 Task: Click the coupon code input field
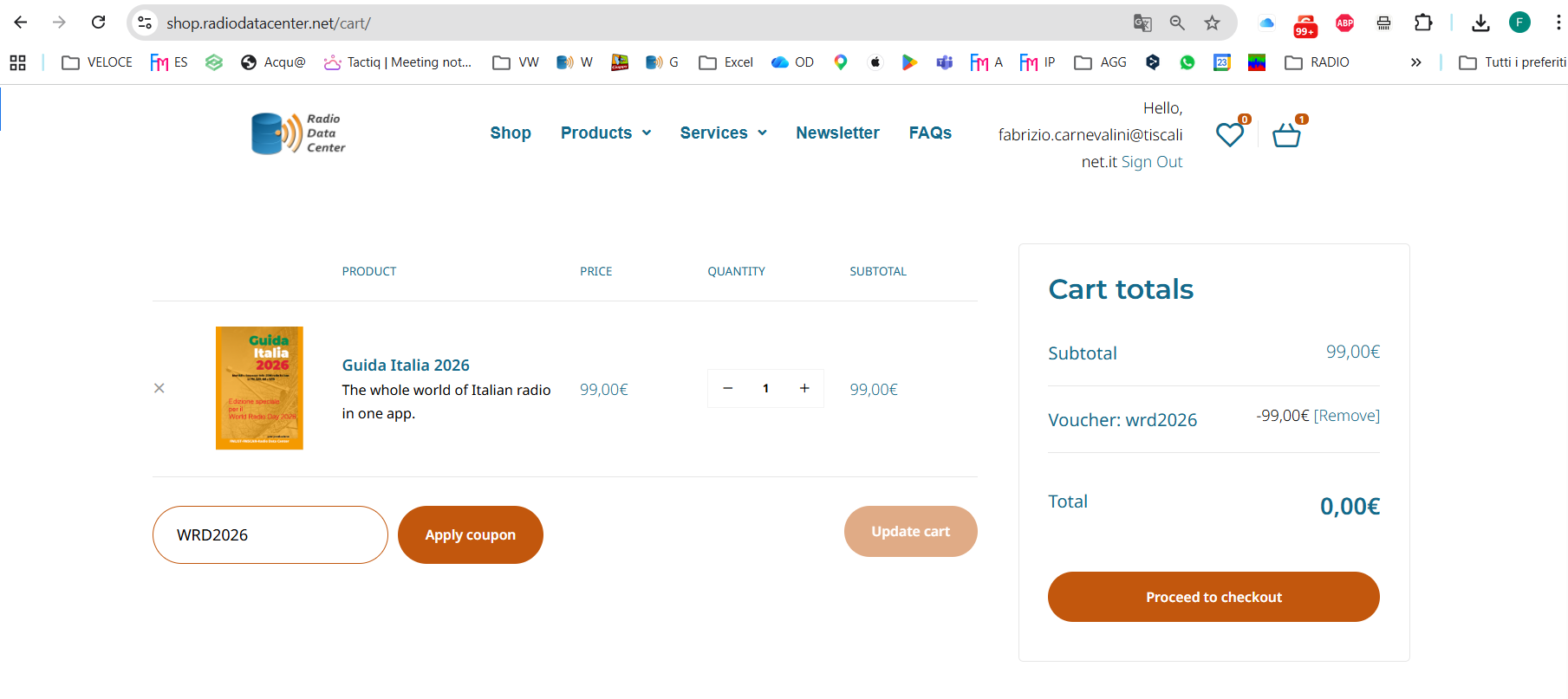click(270, 535)
